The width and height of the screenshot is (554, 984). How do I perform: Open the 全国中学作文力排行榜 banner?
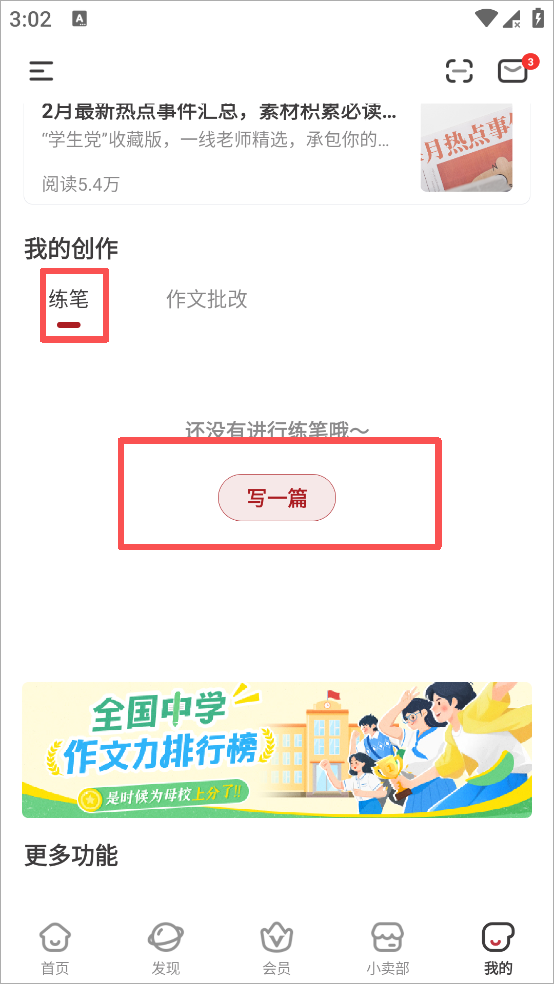click(x=277, y=750)
